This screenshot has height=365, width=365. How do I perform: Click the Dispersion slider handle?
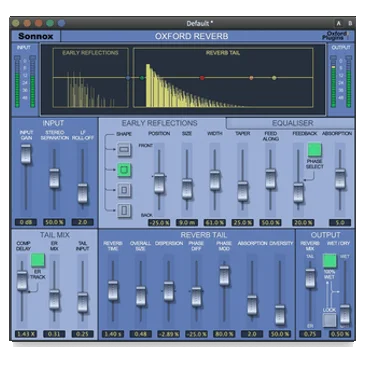169,292
